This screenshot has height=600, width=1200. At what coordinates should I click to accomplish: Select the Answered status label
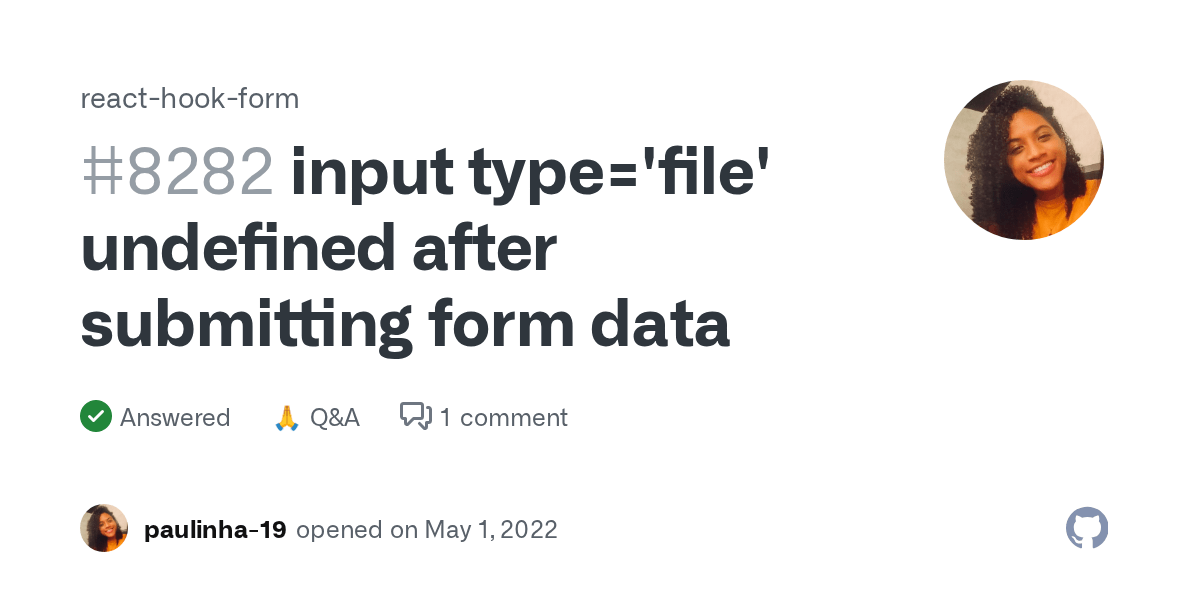click(x=175, y=417)
